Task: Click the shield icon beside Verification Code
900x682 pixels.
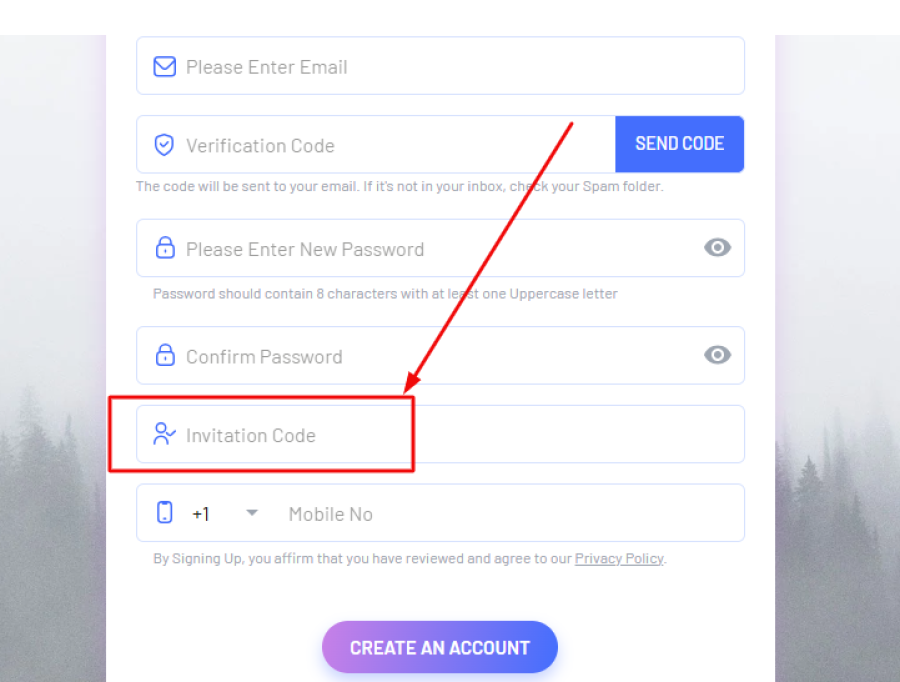Action: (x=164, y=145)
